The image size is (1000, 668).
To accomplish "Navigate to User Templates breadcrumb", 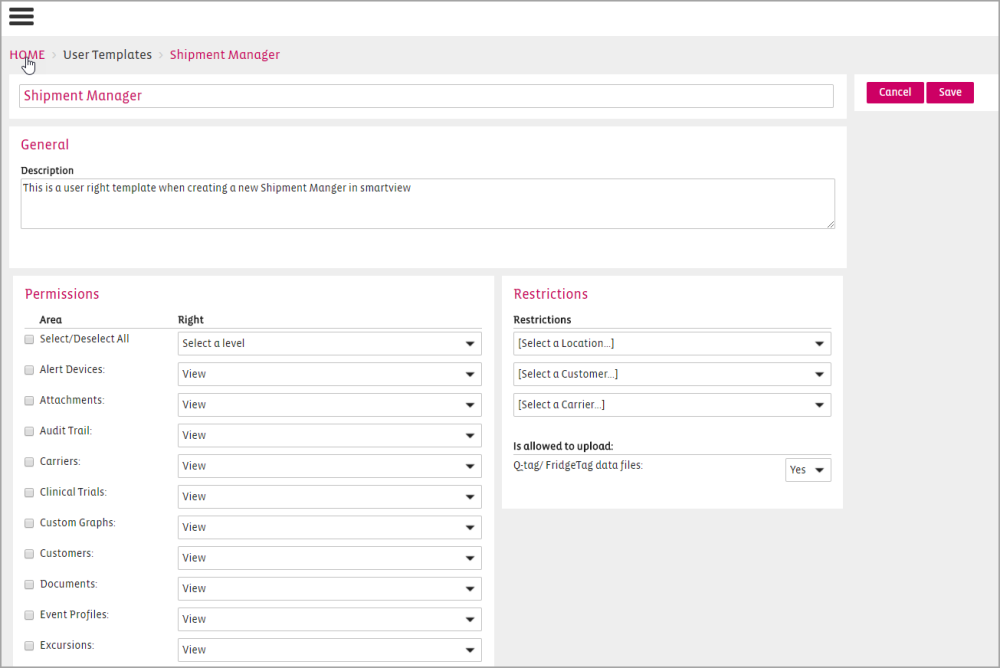I will [107, 55].
